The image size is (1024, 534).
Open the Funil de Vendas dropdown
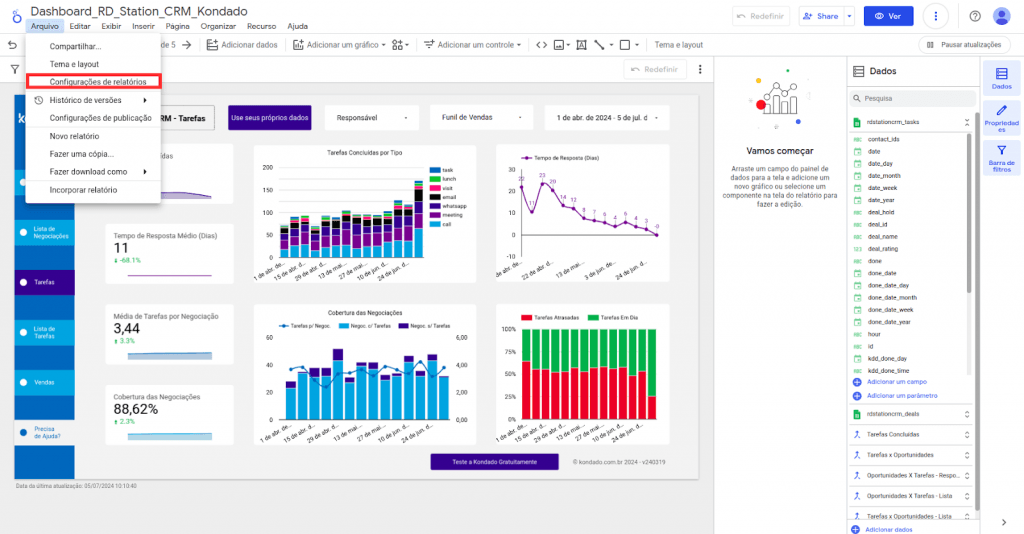[x=481, y=117]
